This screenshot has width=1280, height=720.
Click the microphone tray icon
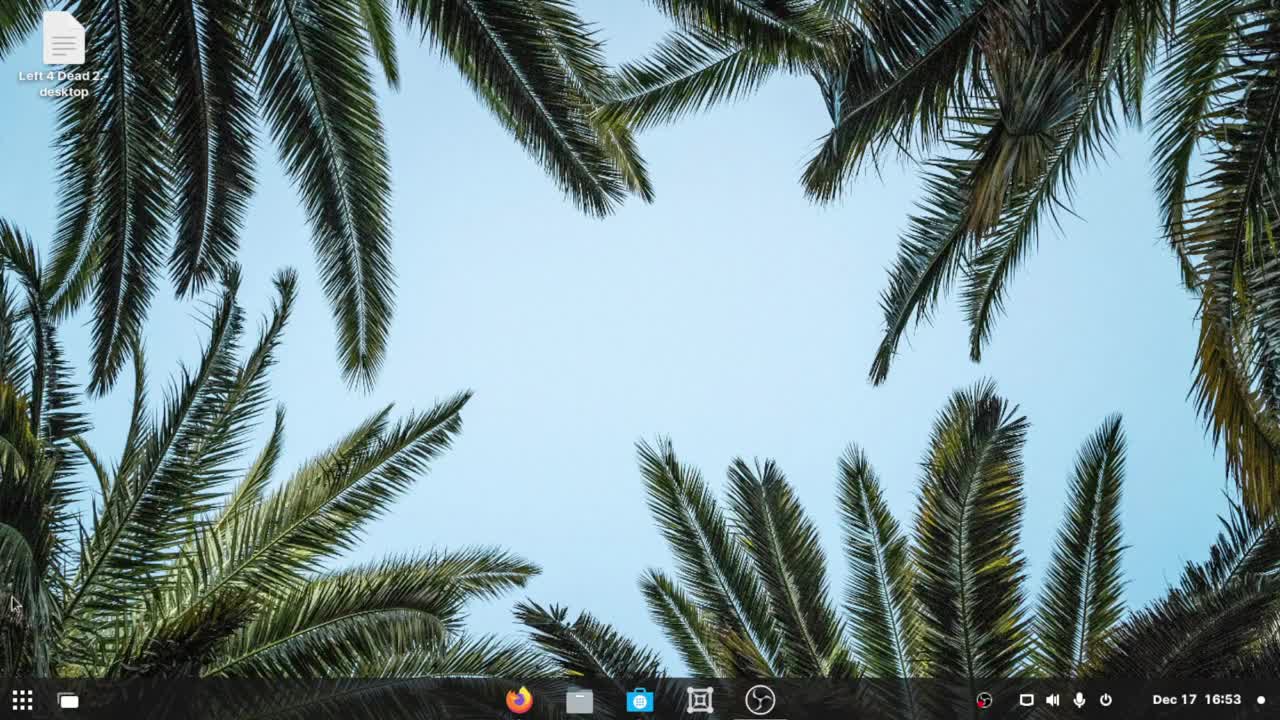(1079, 700)
